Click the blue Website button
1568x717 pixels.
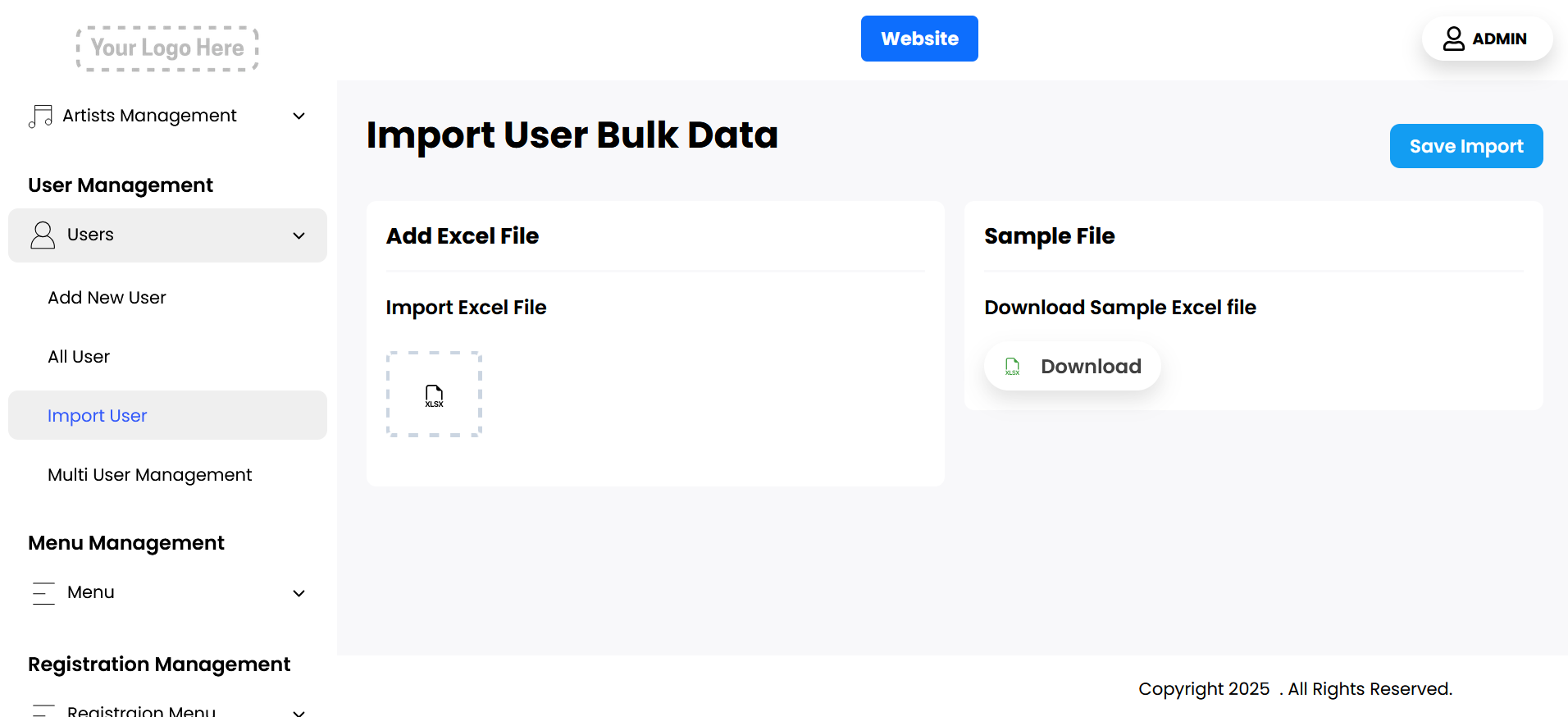(x=918, y=39)
